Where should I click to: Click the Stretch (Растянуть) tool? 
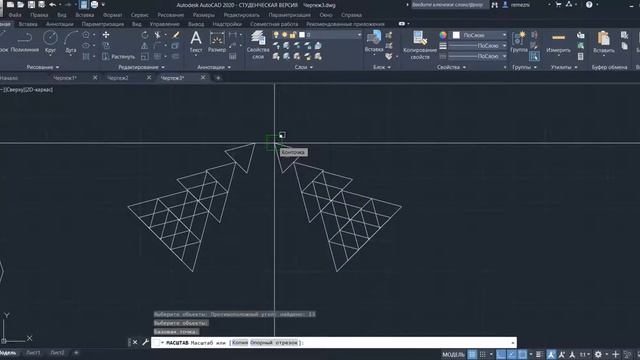point(118,56)
